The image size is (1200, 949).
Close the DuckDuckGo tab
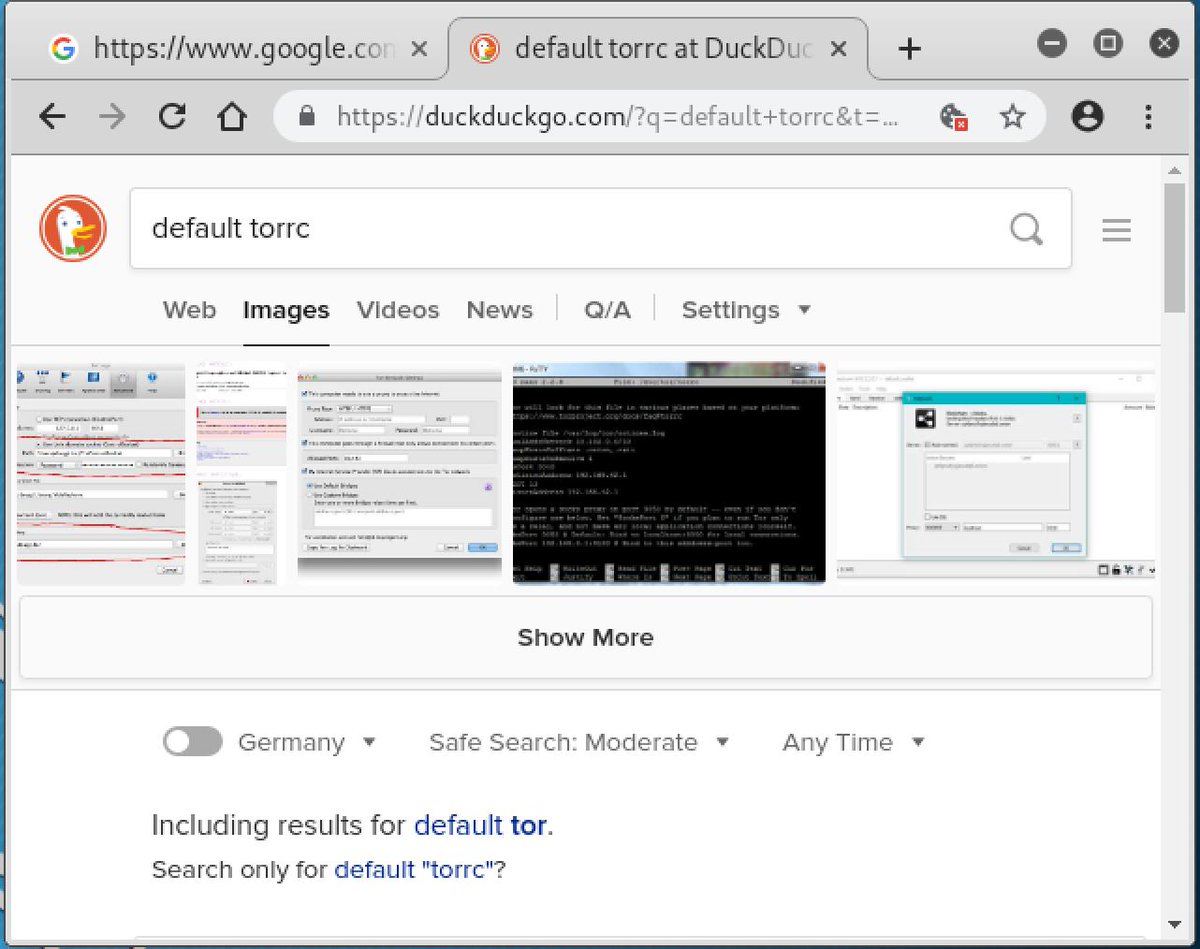pyautogui.click(x=838, y=48)
